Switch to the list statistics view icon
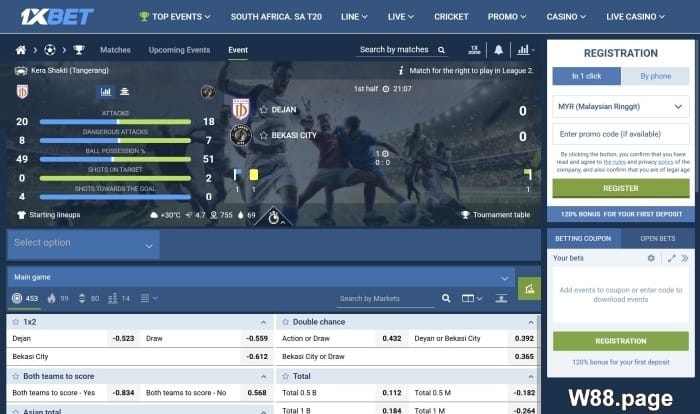This screenshot has width=700, height=414. coord(125,92)
